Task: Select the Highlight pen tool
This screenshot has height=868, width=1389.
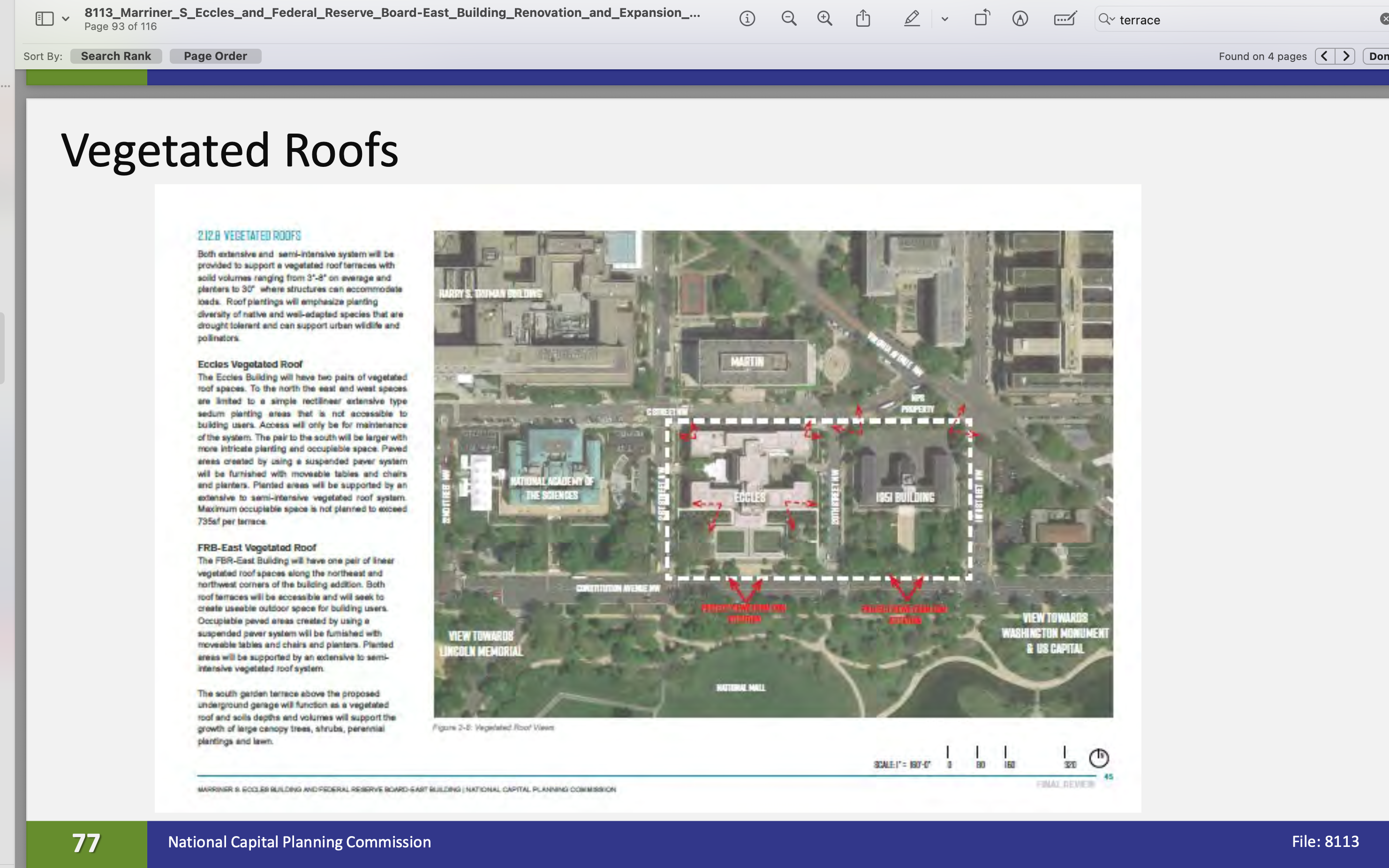Action: click(x=912, y=19)
